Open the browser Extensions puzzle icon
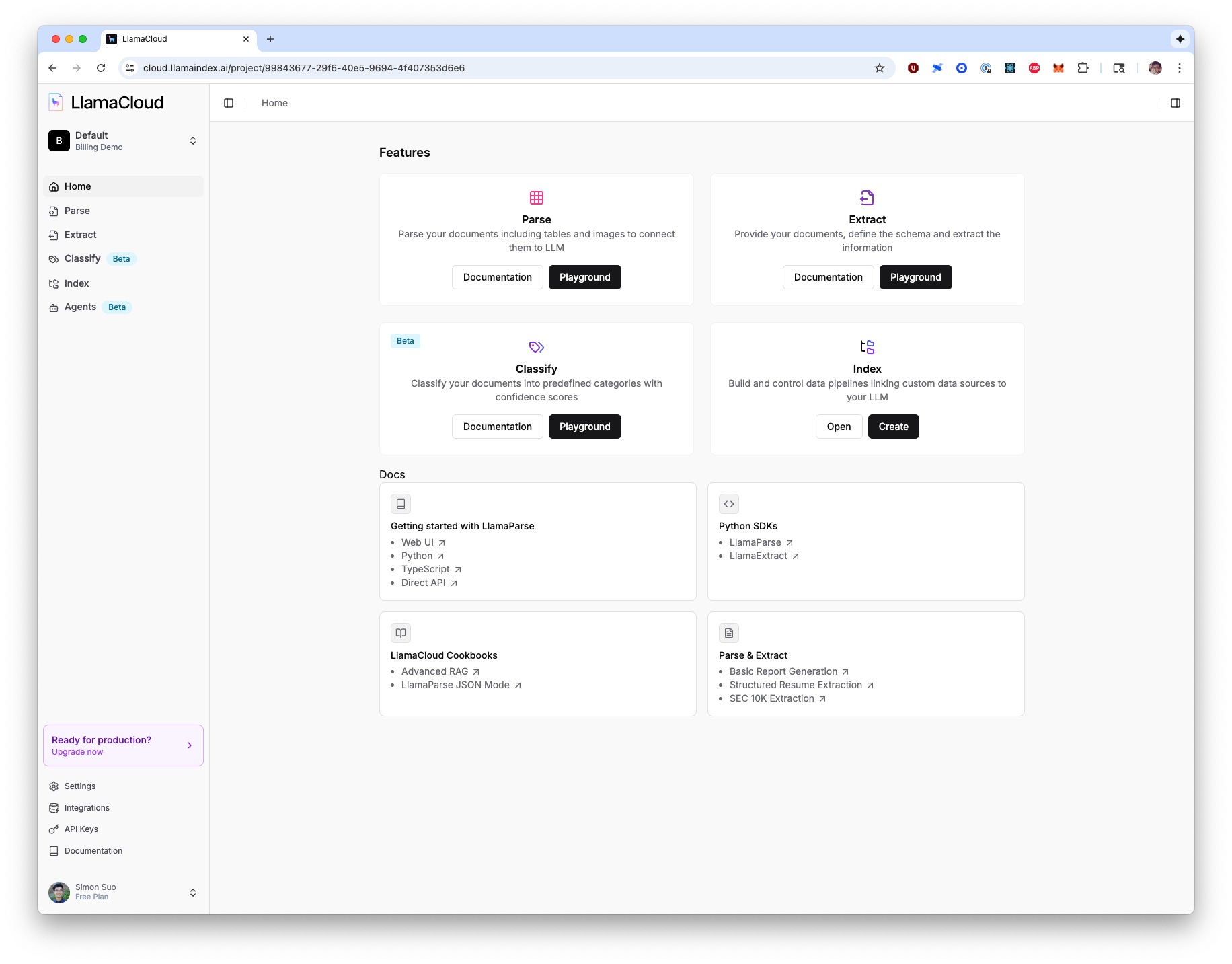Image resolution: width=1232 pixels, height=964 pixels. (x=1083, y=68)
